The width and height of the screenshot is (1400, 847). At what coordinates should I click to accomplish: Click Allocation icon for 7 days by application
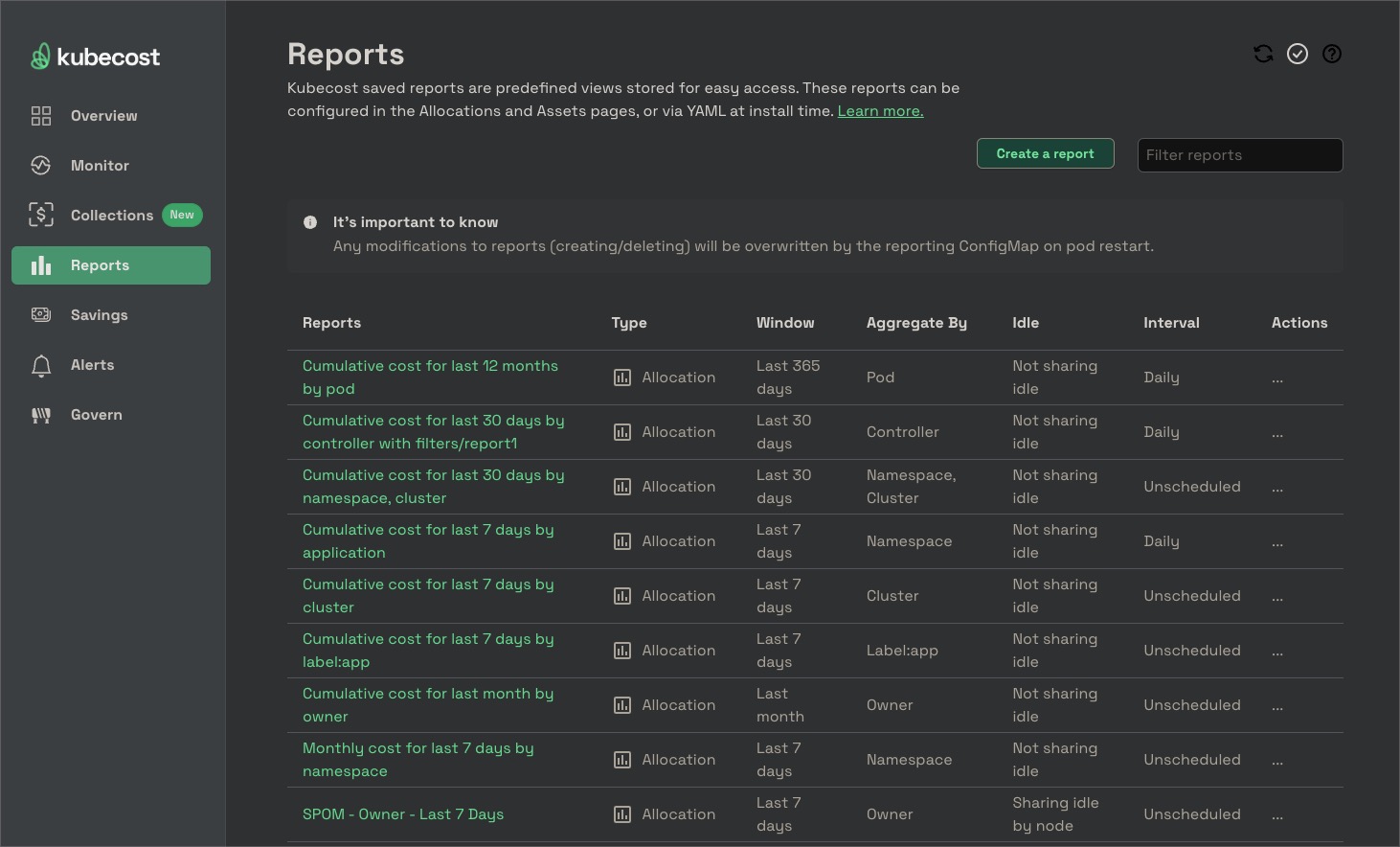coord(622,541)
